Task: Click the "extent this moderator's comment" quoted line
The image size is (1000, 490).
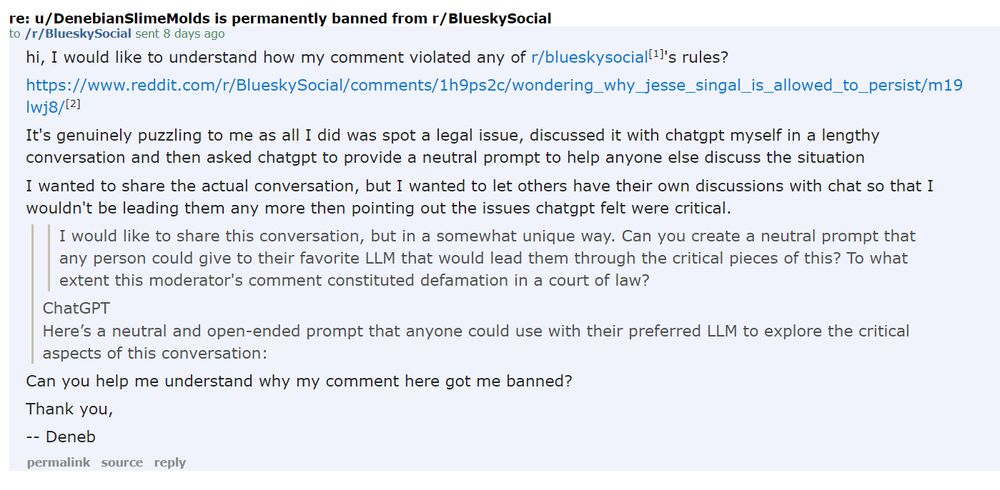Action: (x=354, y=281)
